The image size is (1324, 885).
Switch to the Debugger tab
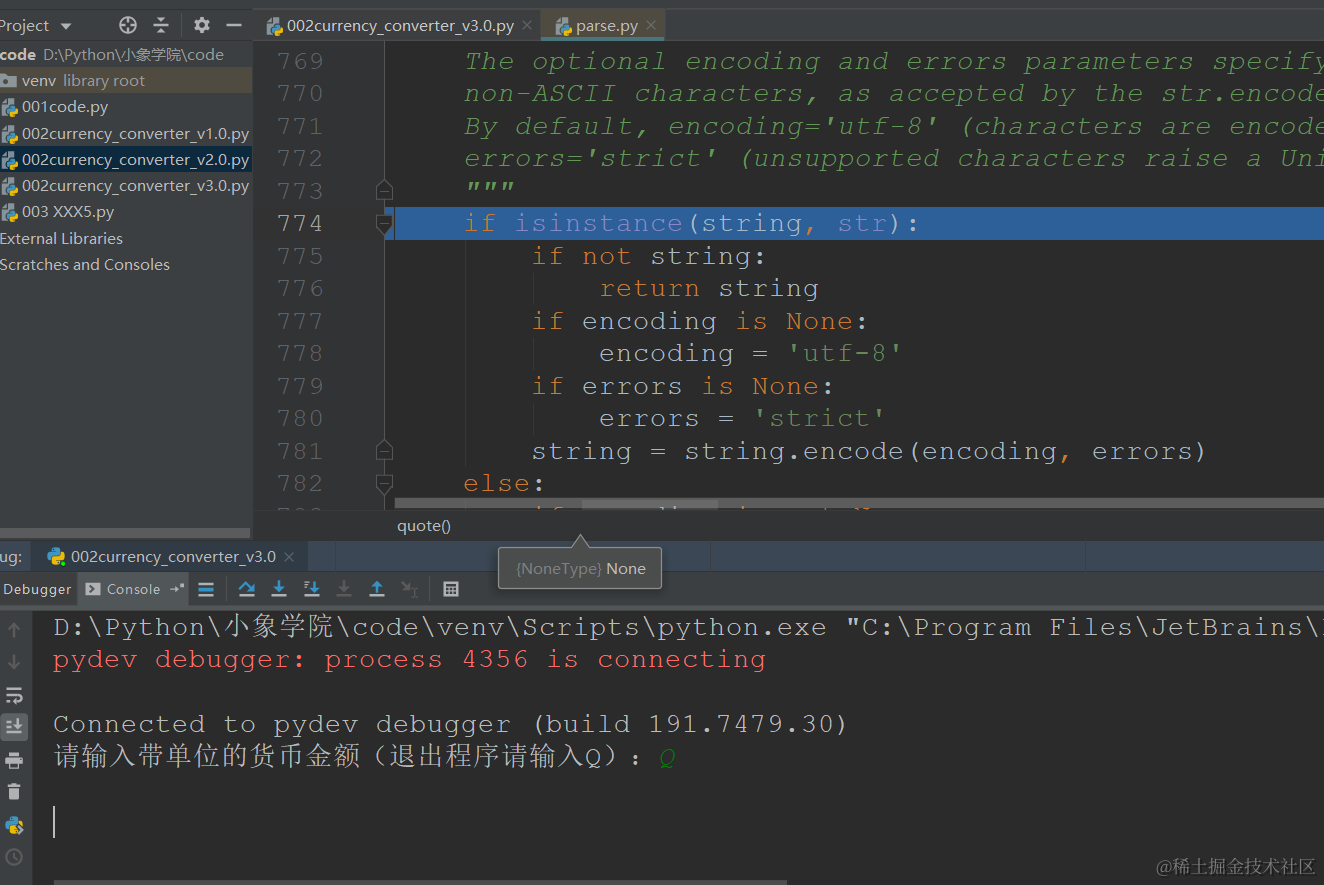[x=37, y=589]
